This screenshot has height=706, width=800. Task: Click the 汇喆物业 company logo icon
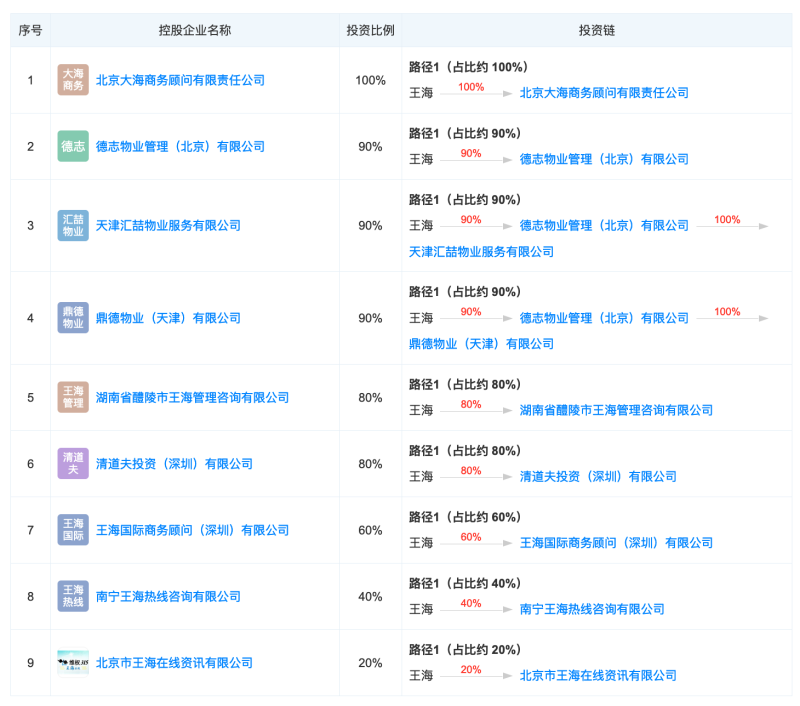[73, 225]
